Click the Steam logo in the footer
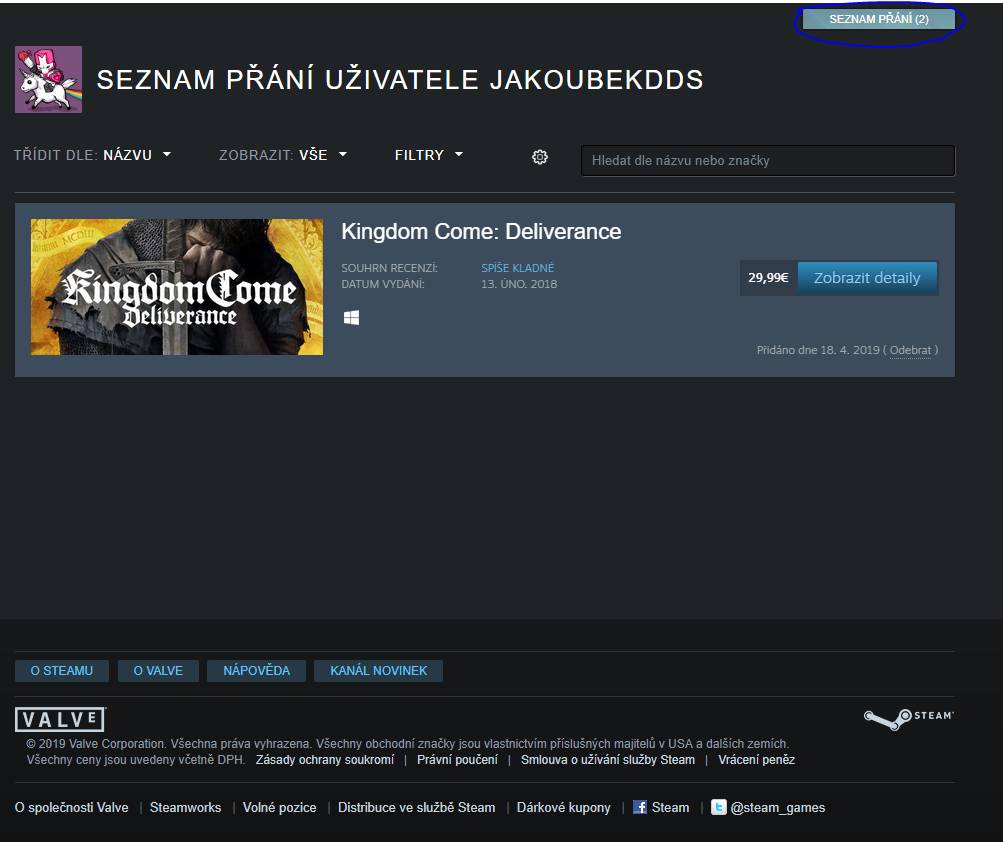Screen dimensions: 1003x842 point(908,719)
